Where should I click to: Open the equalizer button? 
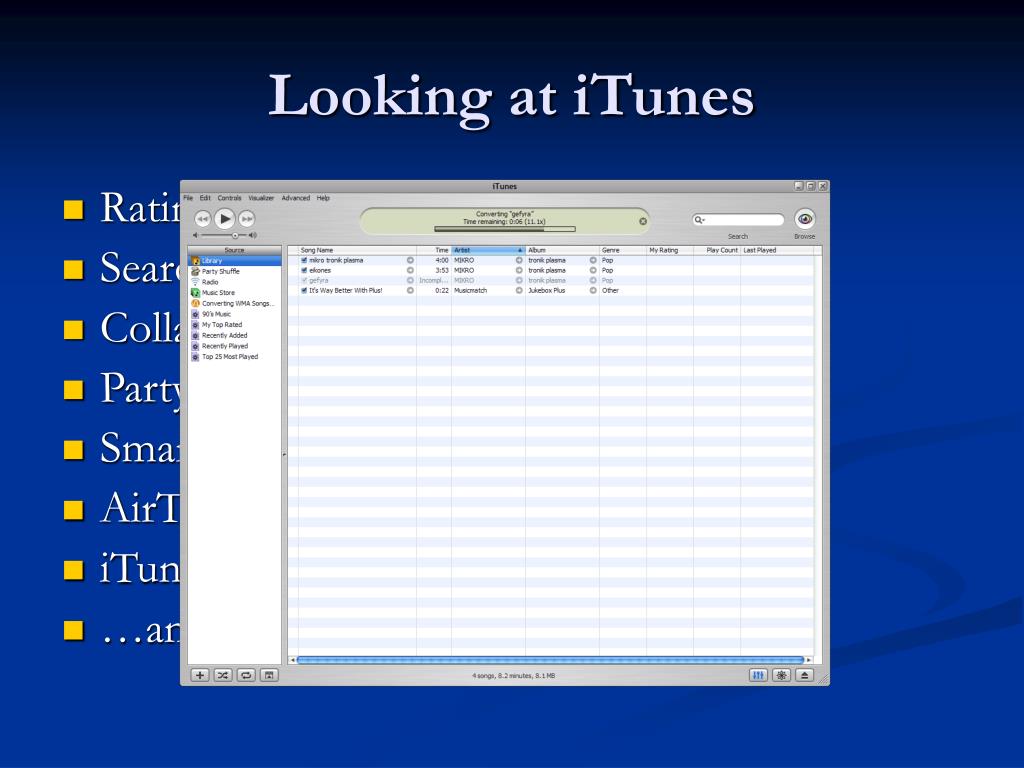click(758, 675)
